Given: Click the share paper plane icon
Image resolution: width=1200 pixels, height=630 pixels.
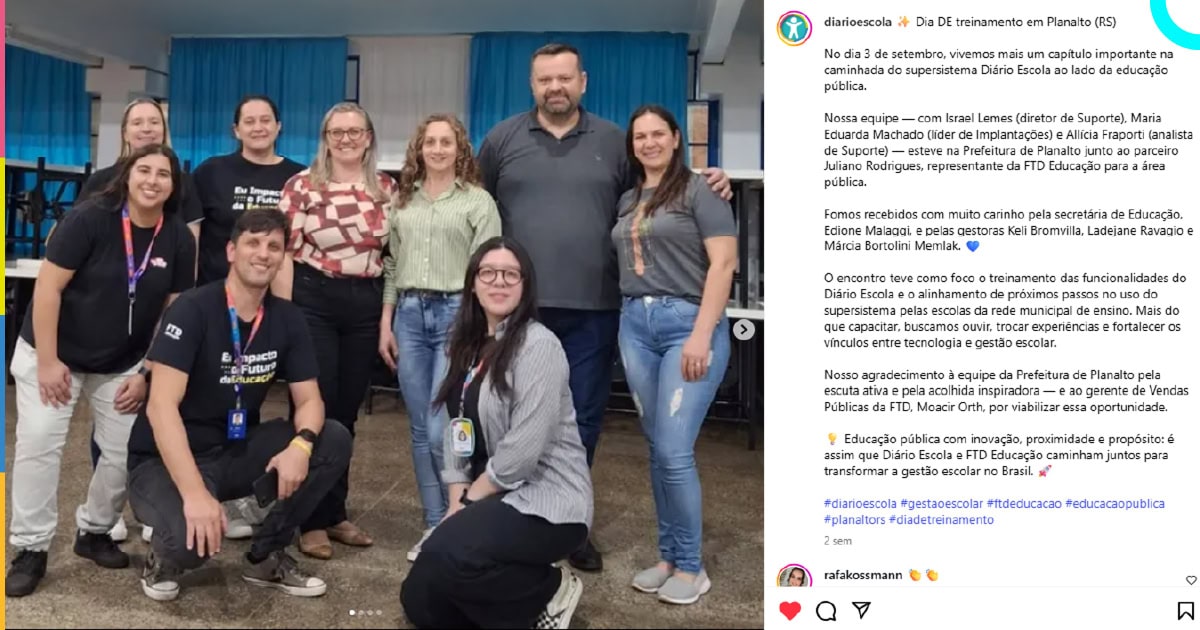Looking at the screenshot, I should coord(861,610).
